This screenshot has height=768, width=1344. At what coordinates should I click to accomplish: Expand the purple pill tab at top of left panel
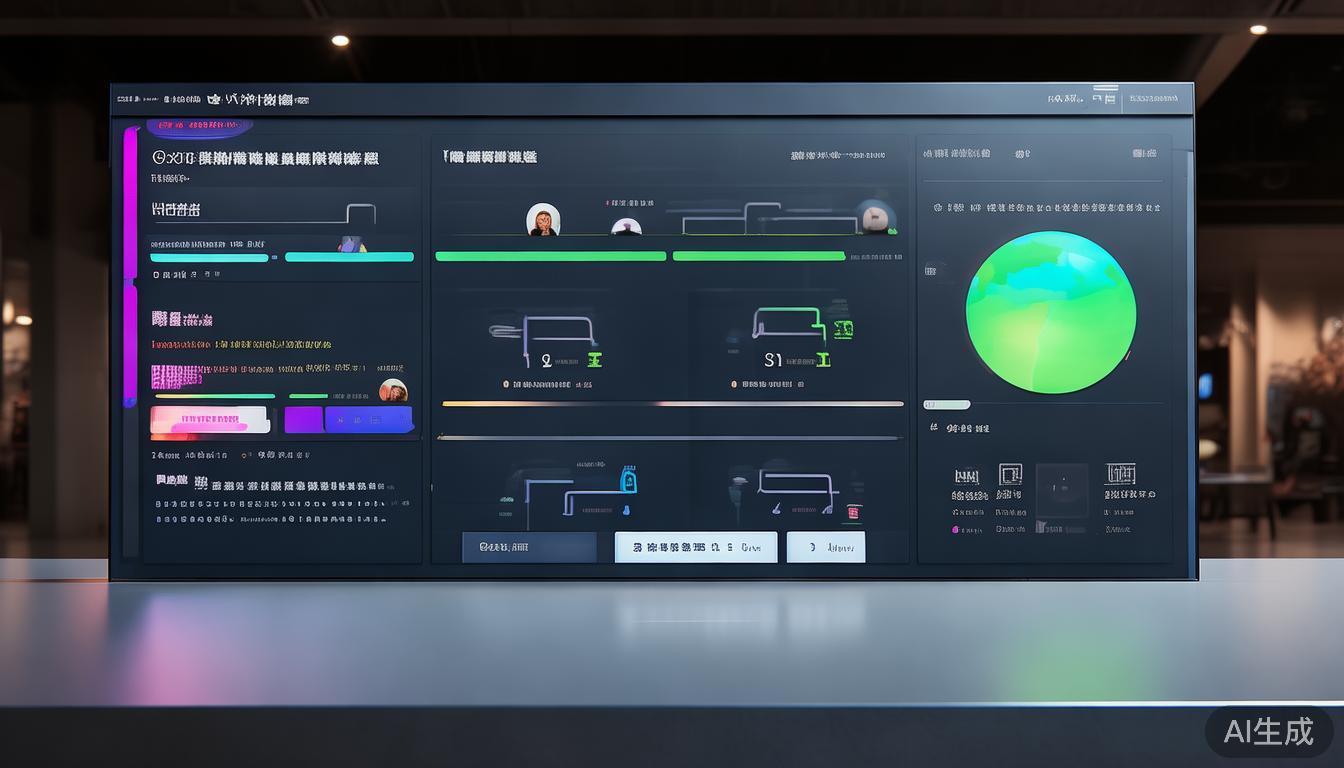pos(199,127)
